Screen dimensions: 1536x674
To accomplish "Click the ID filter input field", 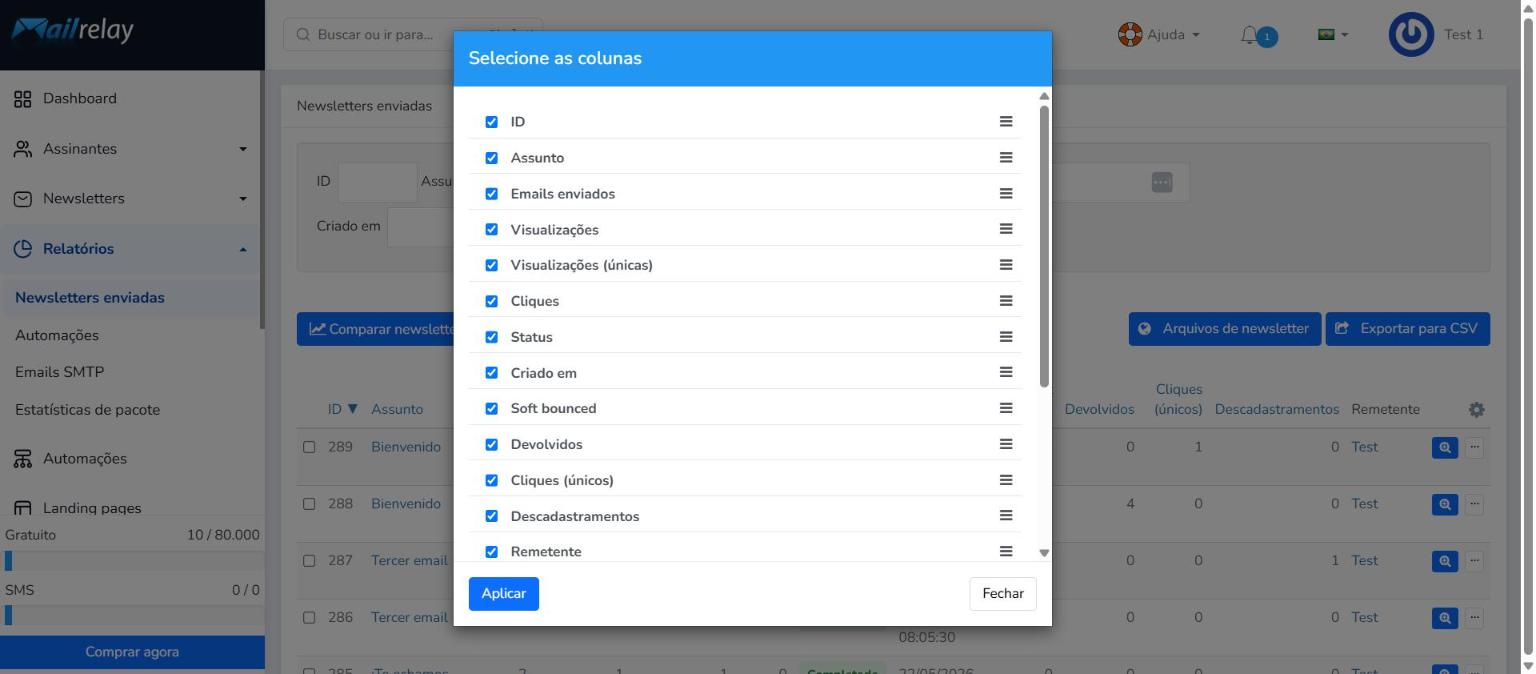I will pos(377,183).
